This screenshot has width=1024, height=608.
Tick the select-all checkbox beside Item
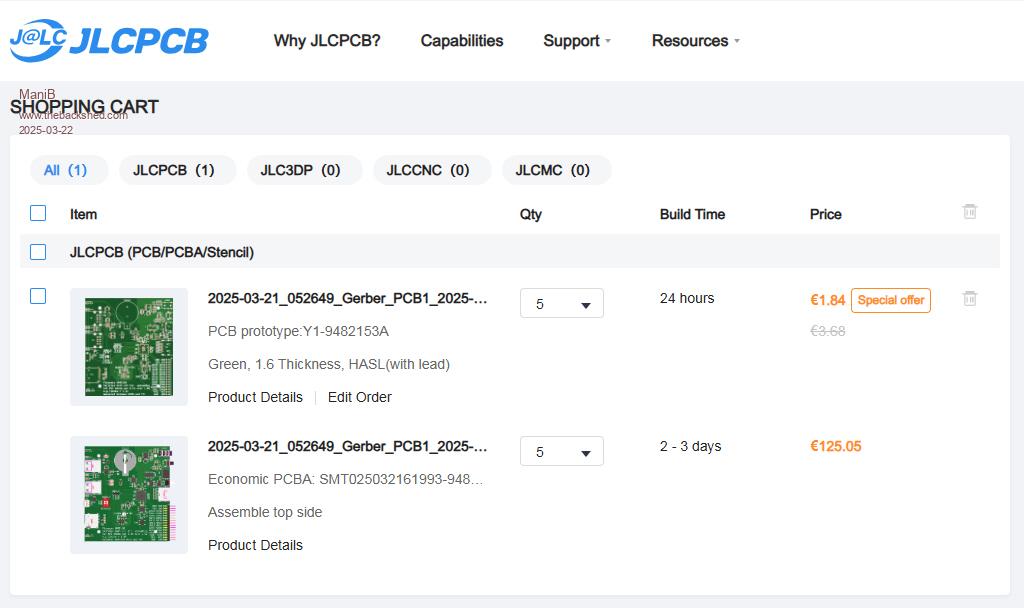38,213
